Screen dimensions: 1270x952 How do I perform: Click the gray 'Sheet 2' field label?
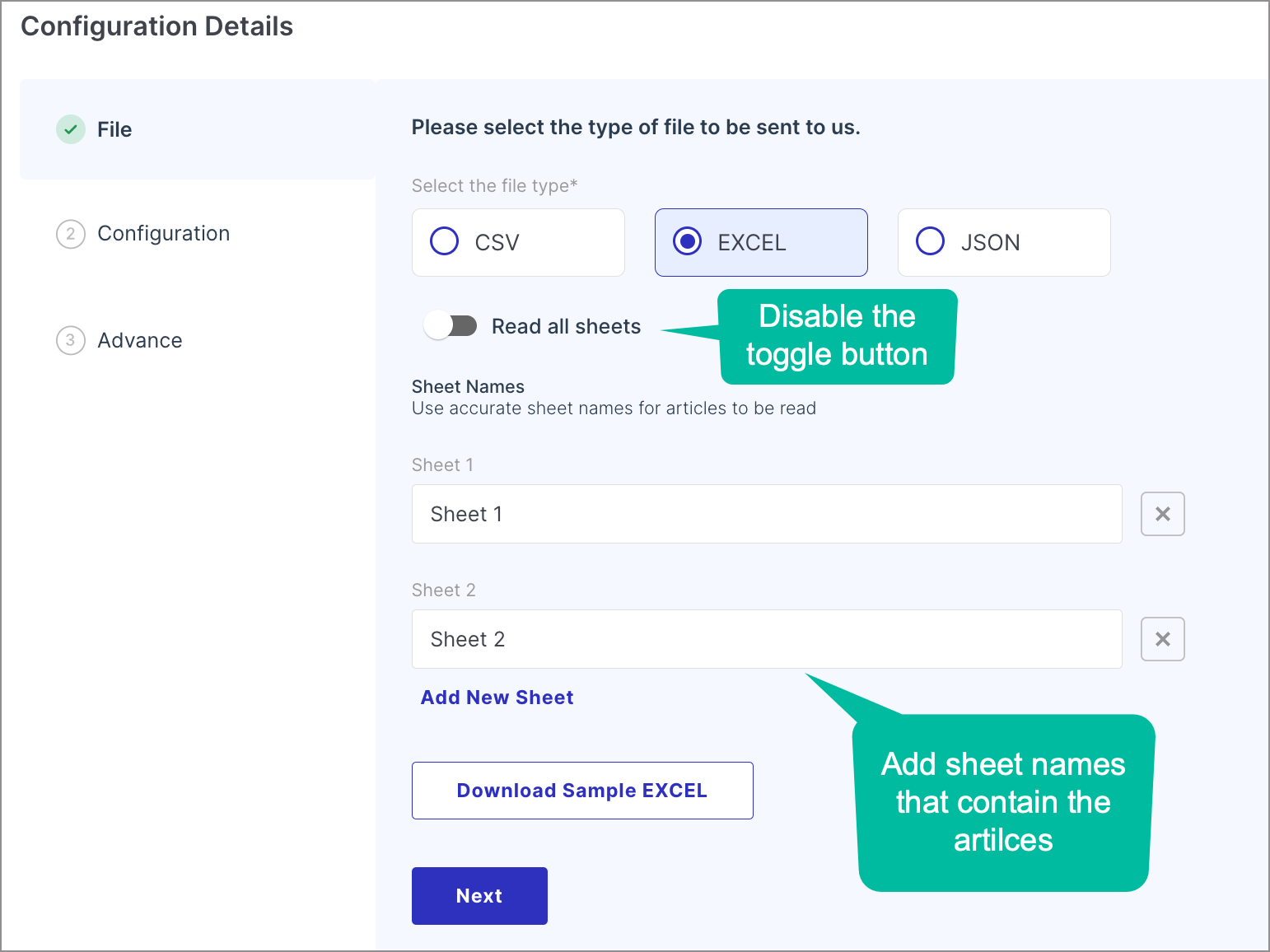444,590
